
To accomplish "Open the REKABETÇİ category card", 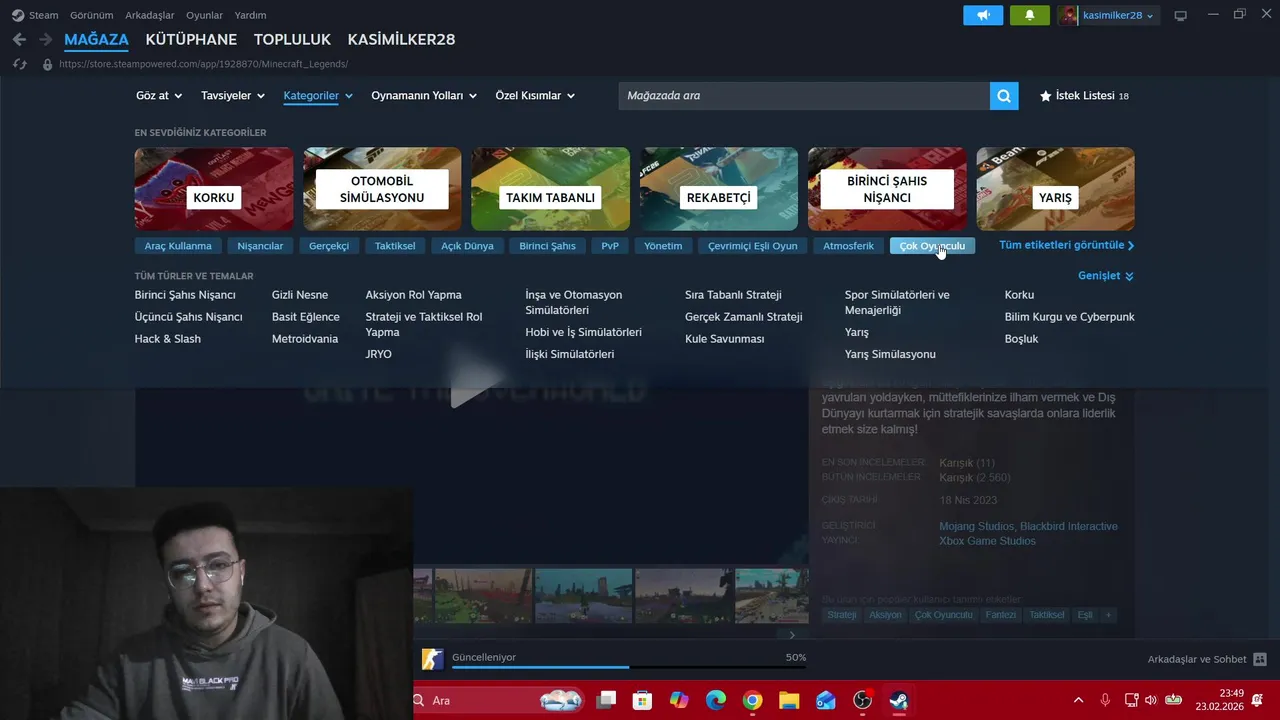I will [719, 189].
